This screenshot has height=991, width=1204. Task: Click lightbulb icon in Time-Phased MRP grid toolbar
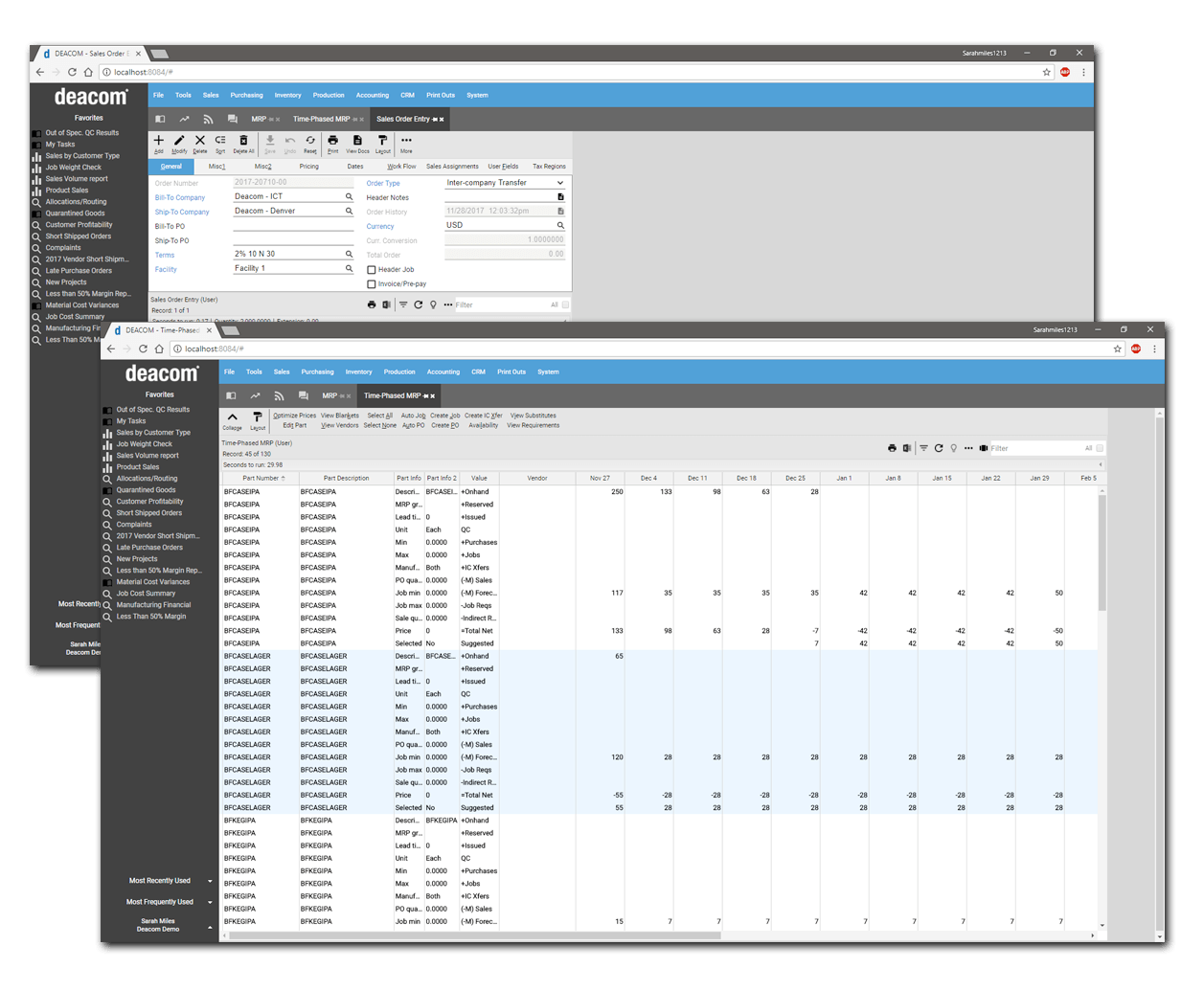pos(954,448)
